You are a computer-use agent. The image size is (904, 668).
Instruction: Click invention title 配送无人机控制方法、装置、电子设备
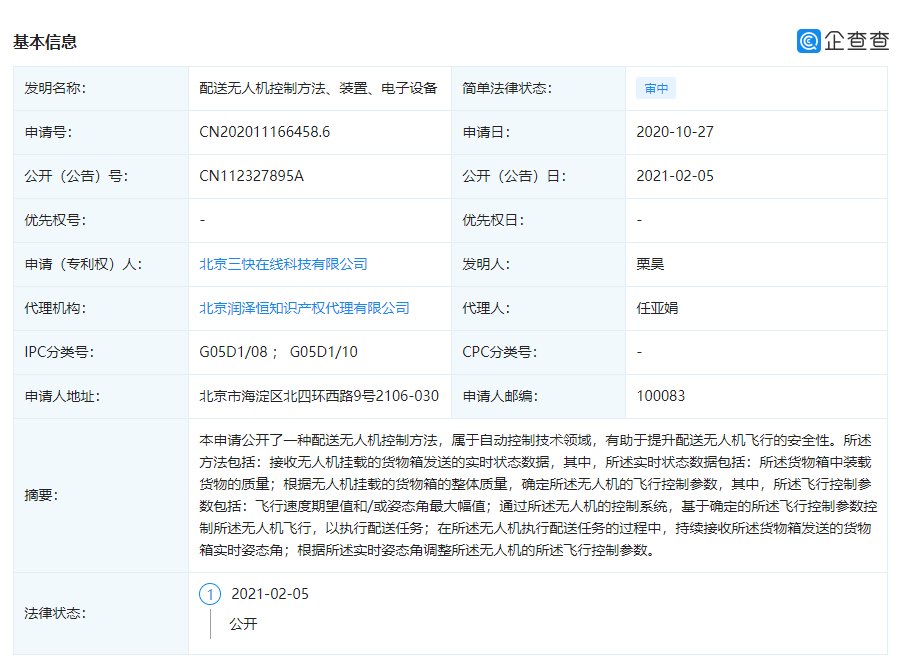318,88
